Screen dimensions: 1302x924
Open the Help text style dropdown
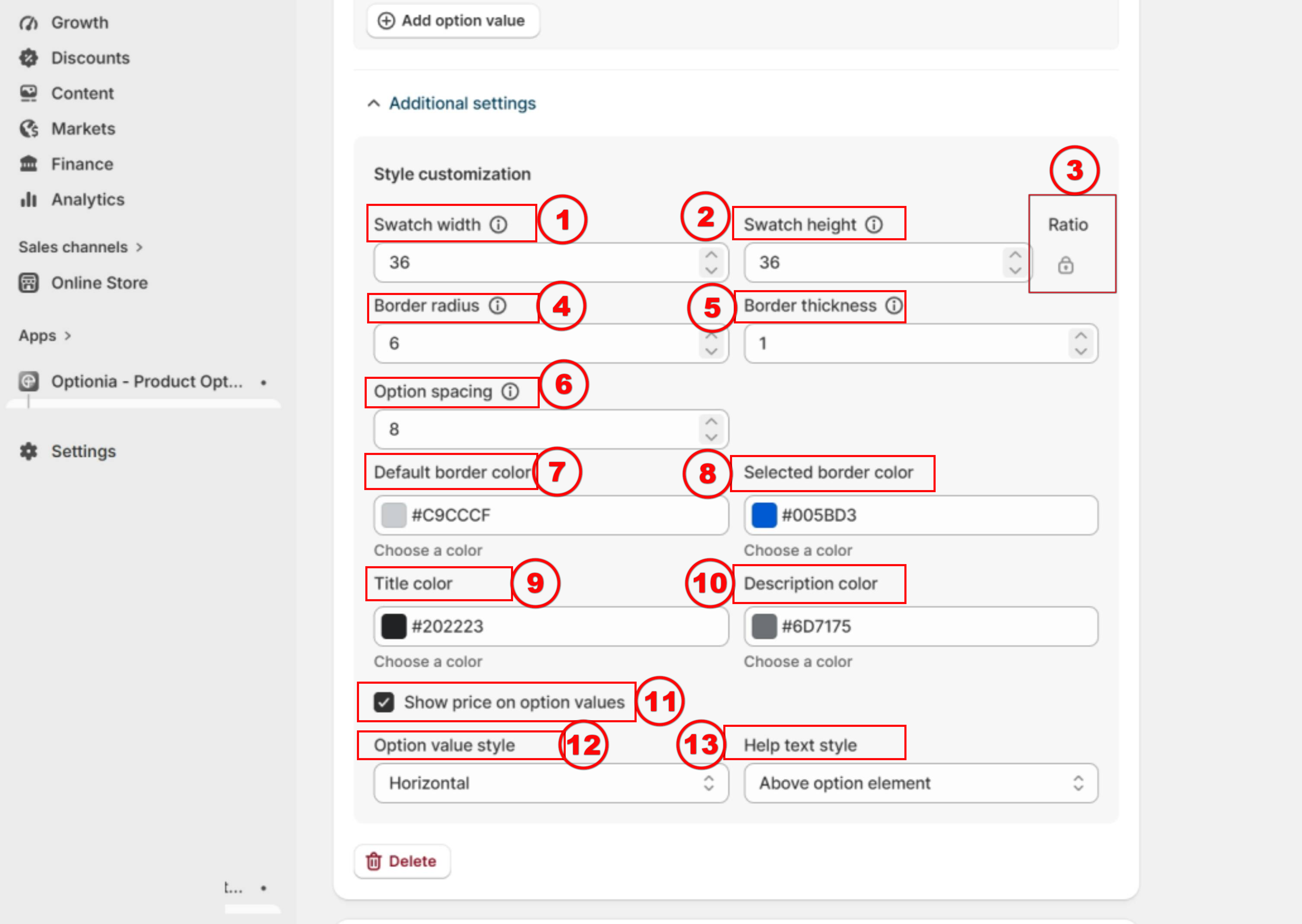click(x=921, y=783)
